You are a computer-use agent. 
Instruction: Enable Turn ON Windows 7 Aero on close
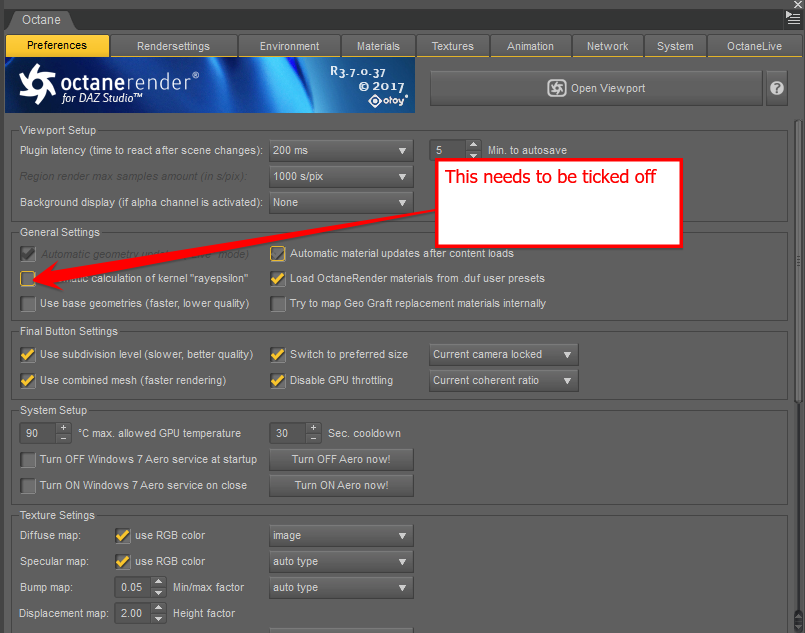point(28,485)
